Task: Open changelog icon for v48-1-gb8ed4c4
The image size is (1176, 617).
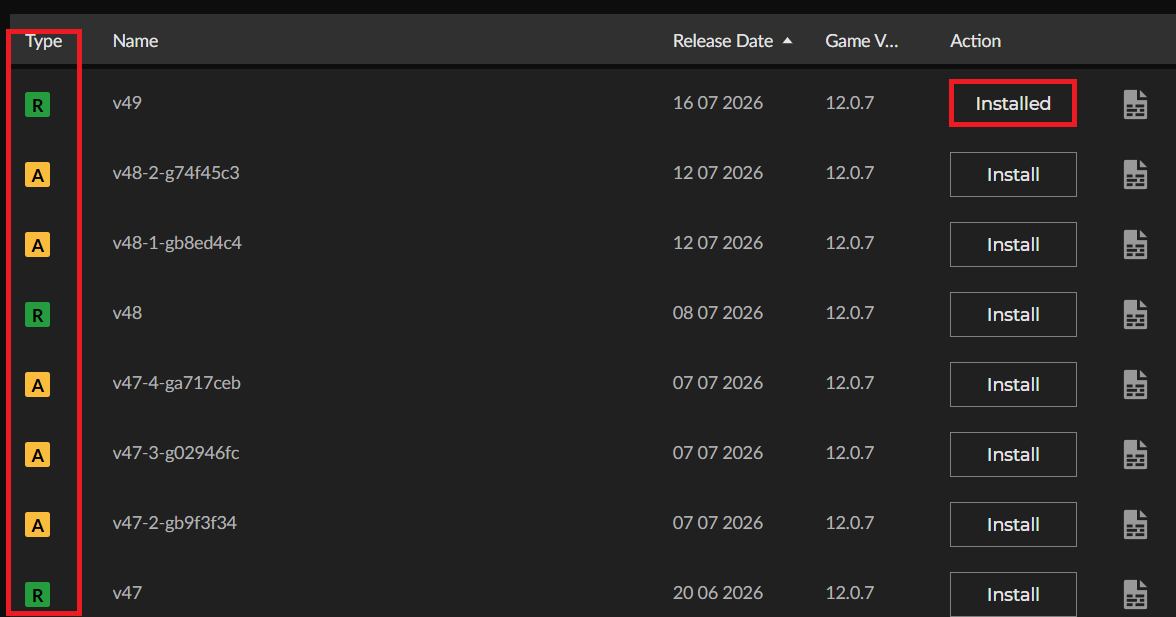Action: coord(1135,244)
